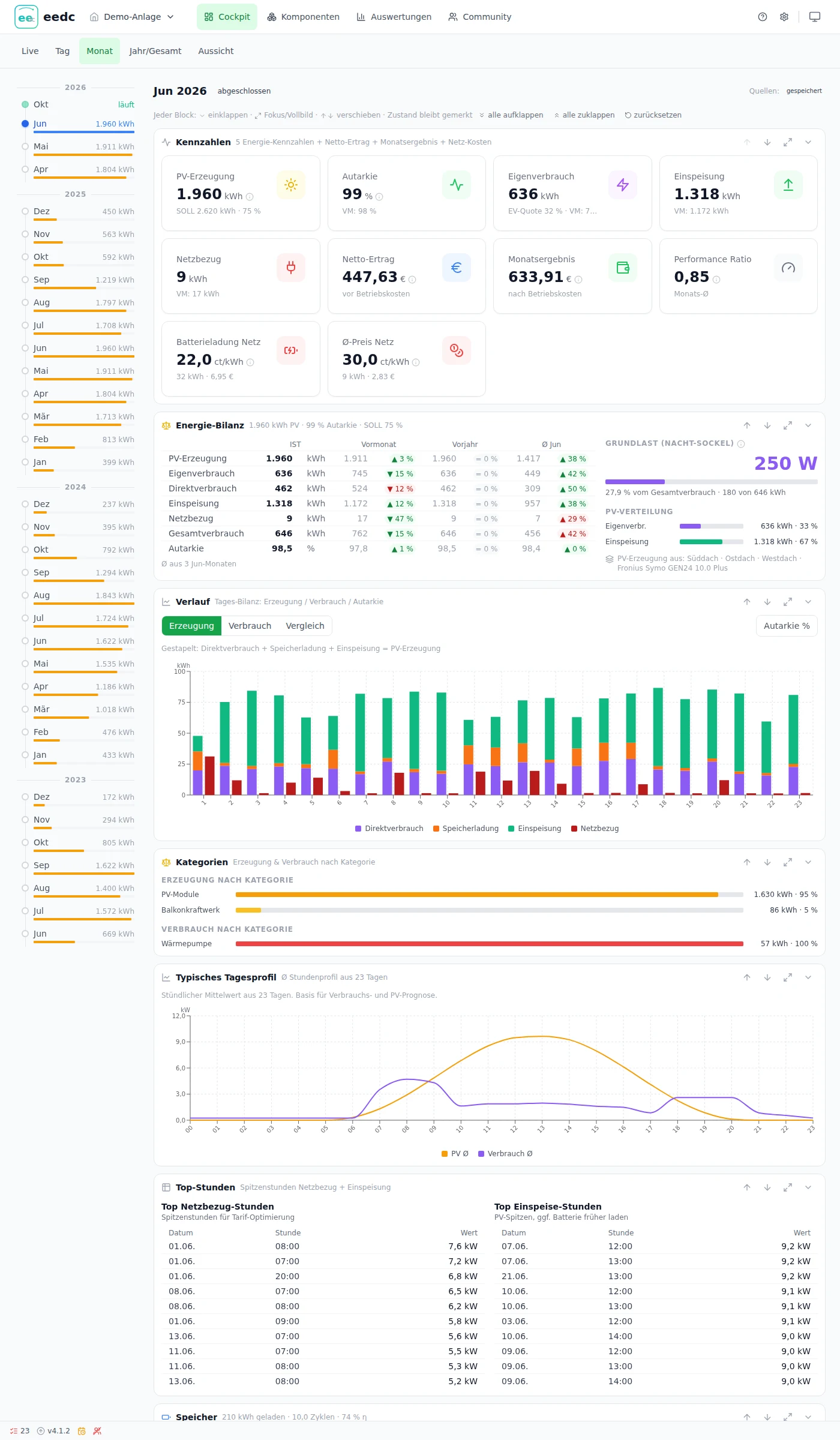Open the Komponenten menu
The image size is (840, 1440).
coord(304,17)
